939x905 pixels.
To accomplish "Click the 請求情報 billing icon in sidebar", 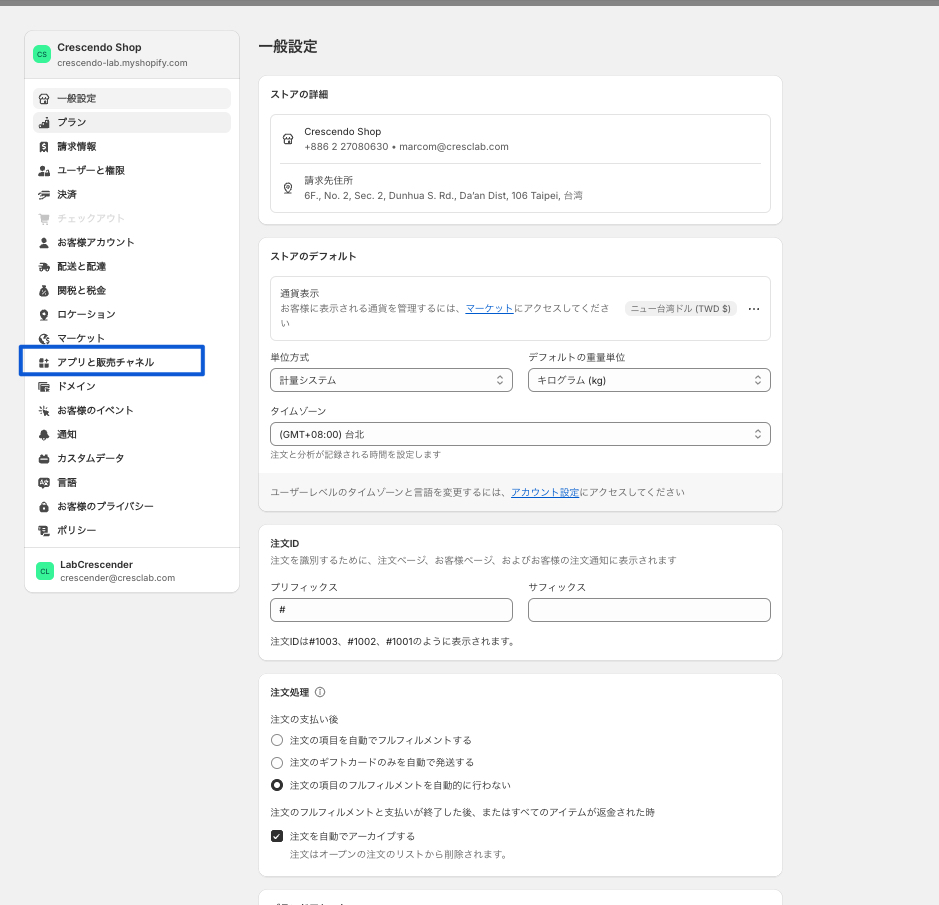I will pos(44,146).
